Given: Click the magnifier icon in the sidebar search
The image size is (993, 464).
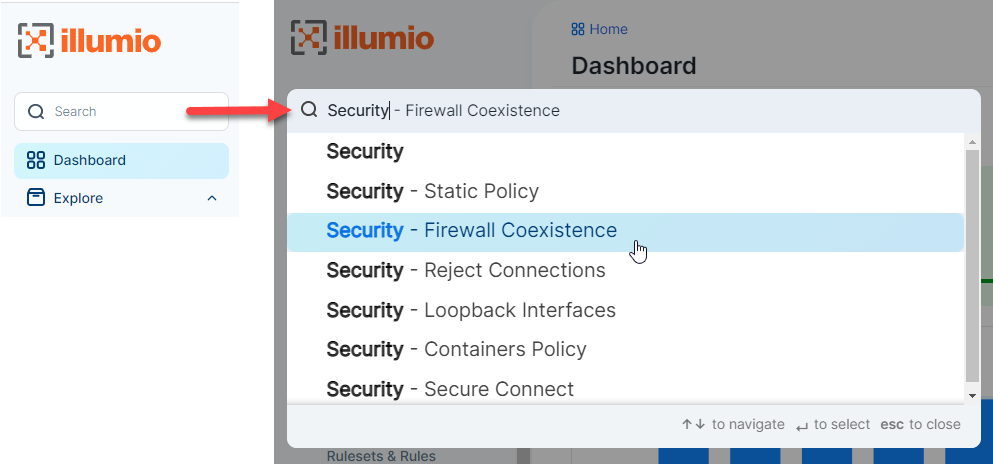Looking at the screenshot, I should (36, 112).
